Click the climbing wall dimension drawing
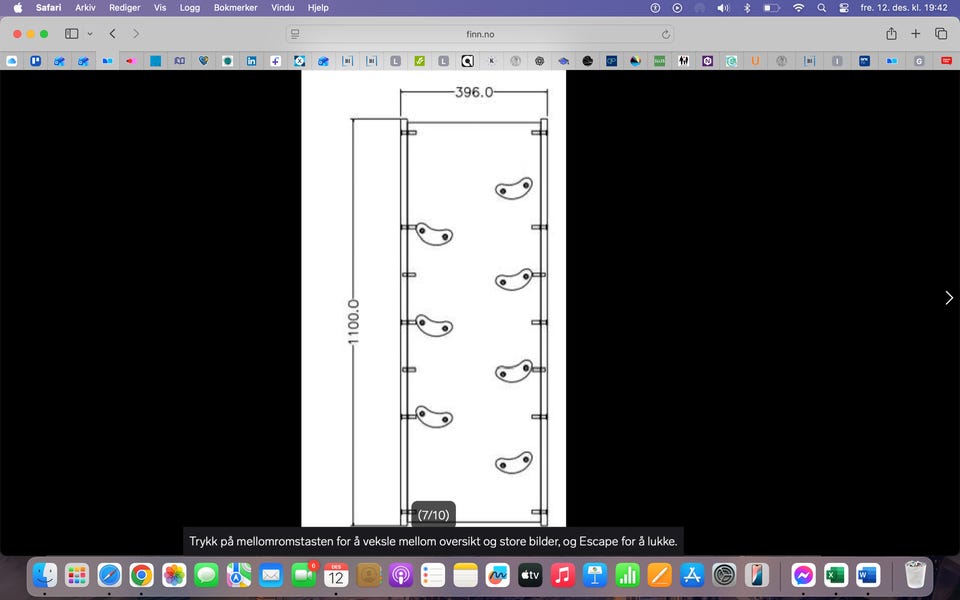Image resolution: width=960 pixels, height=600 pixels. click(x=433, y=298)
